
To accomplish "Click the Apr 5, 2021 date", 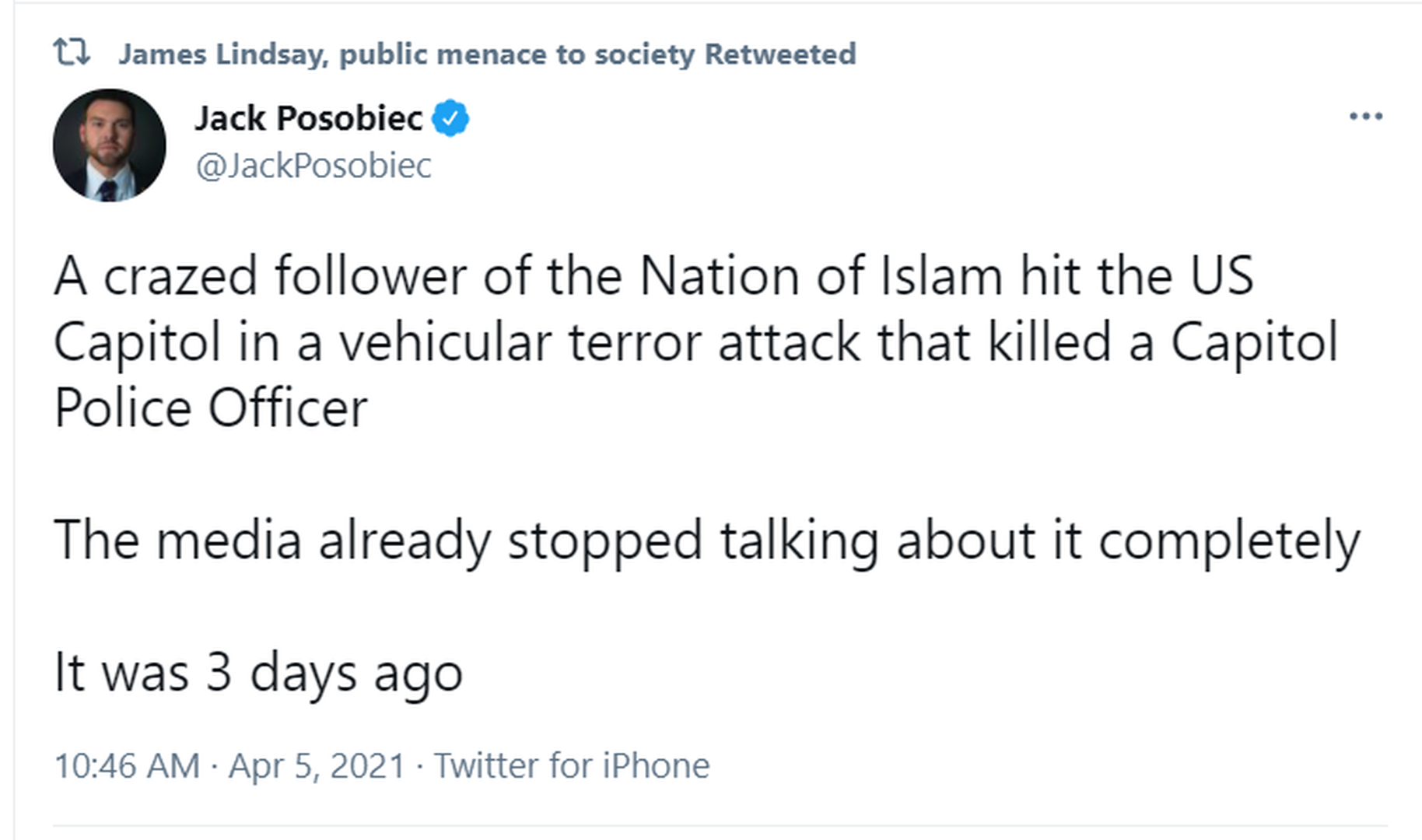I will [x=317, y=765].
